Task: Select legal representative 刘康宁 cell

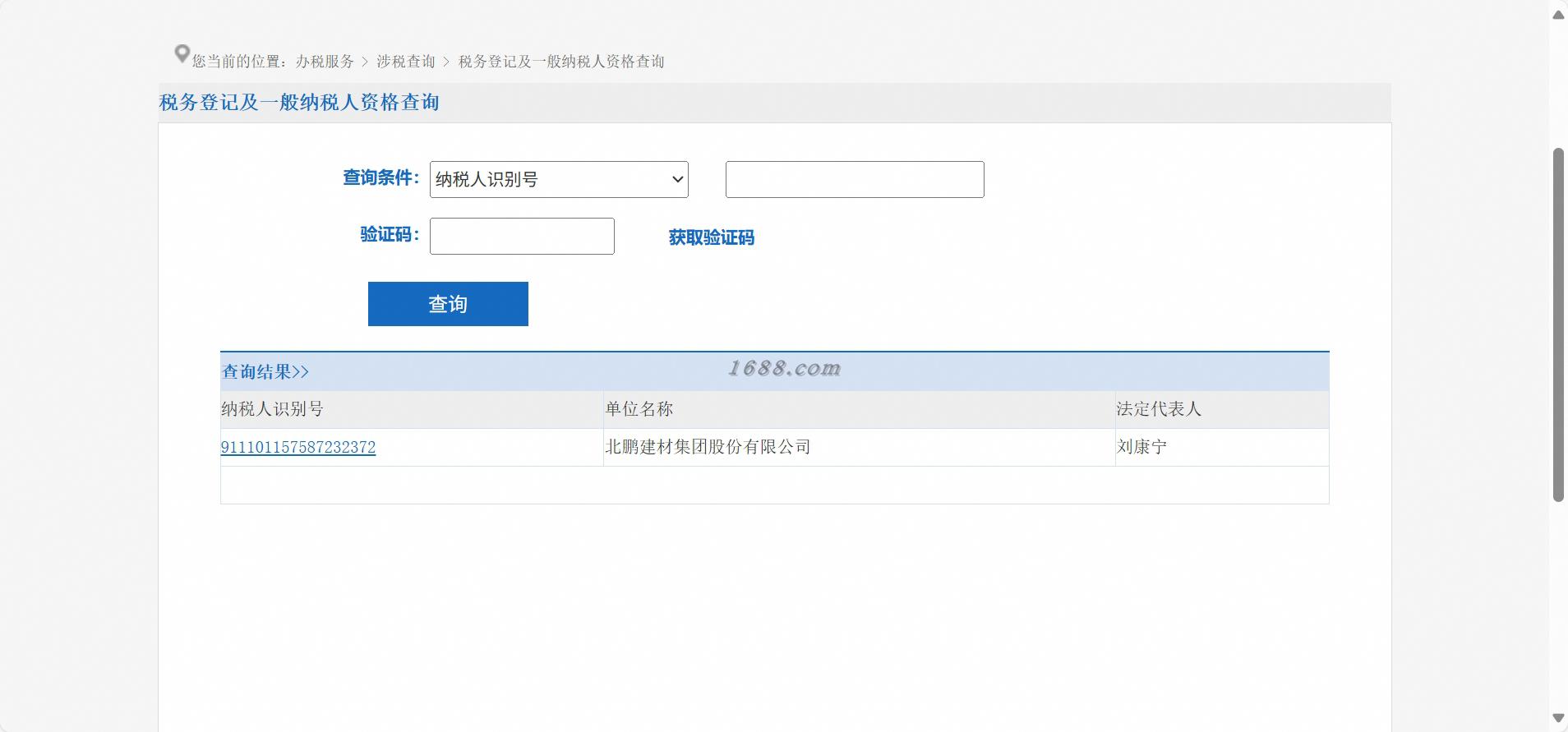Action: tap(1222, 447)
